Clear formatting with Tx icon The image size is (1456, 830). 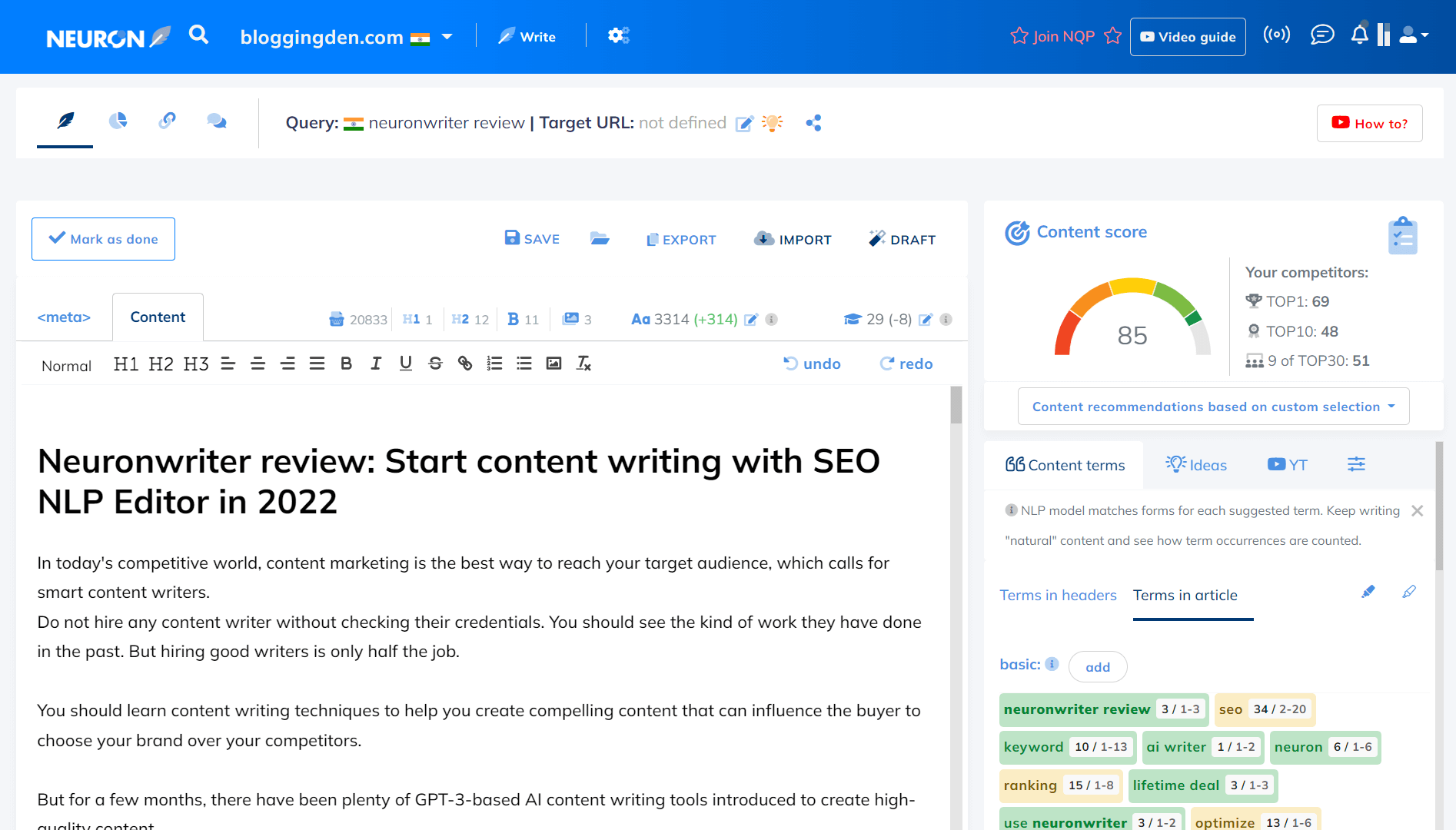pos(583,364)
